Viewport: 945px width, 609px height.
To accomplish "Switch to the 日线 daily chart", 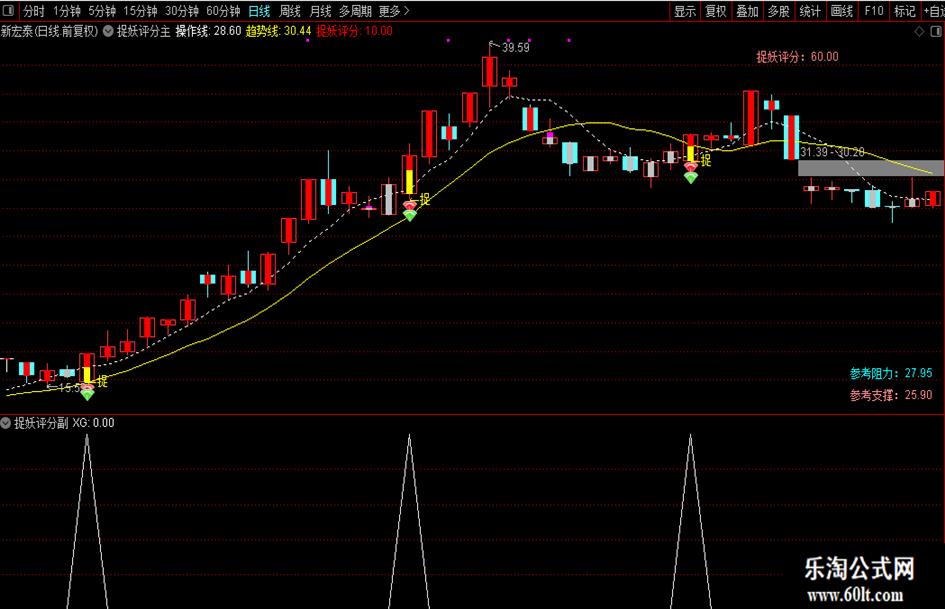I will click(x=259, y=11).
